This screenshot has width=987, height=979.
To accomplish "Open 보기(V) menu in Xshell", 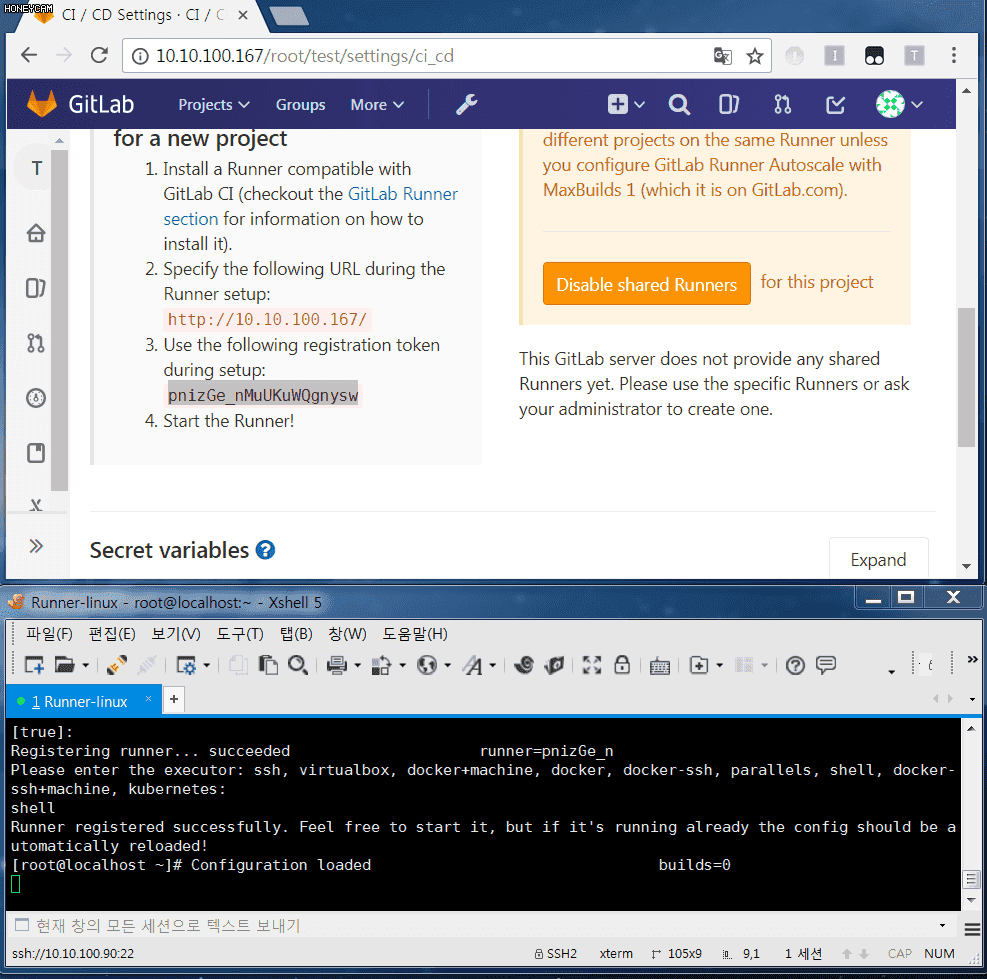I will (176, 634).
